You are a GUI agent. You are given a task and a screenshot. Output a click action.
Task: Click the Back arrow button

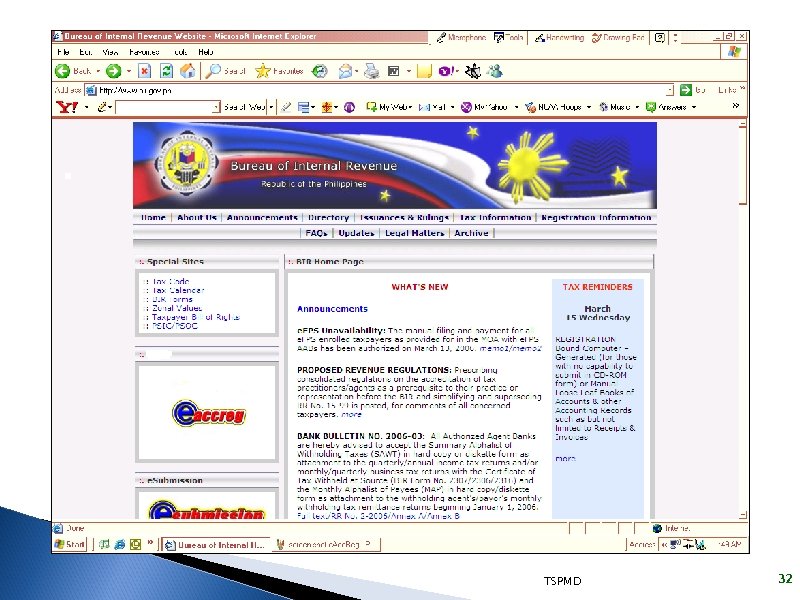pos(62,71)
